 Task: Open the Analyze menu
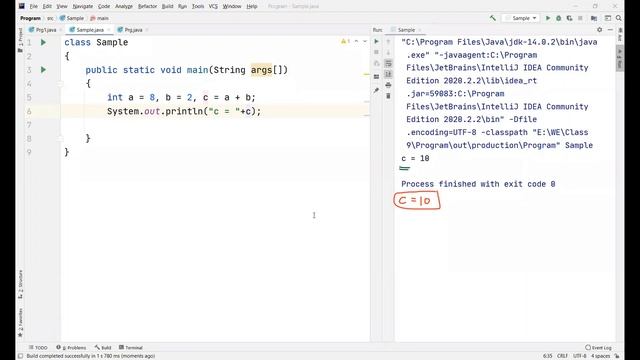[x=124, y=7]
